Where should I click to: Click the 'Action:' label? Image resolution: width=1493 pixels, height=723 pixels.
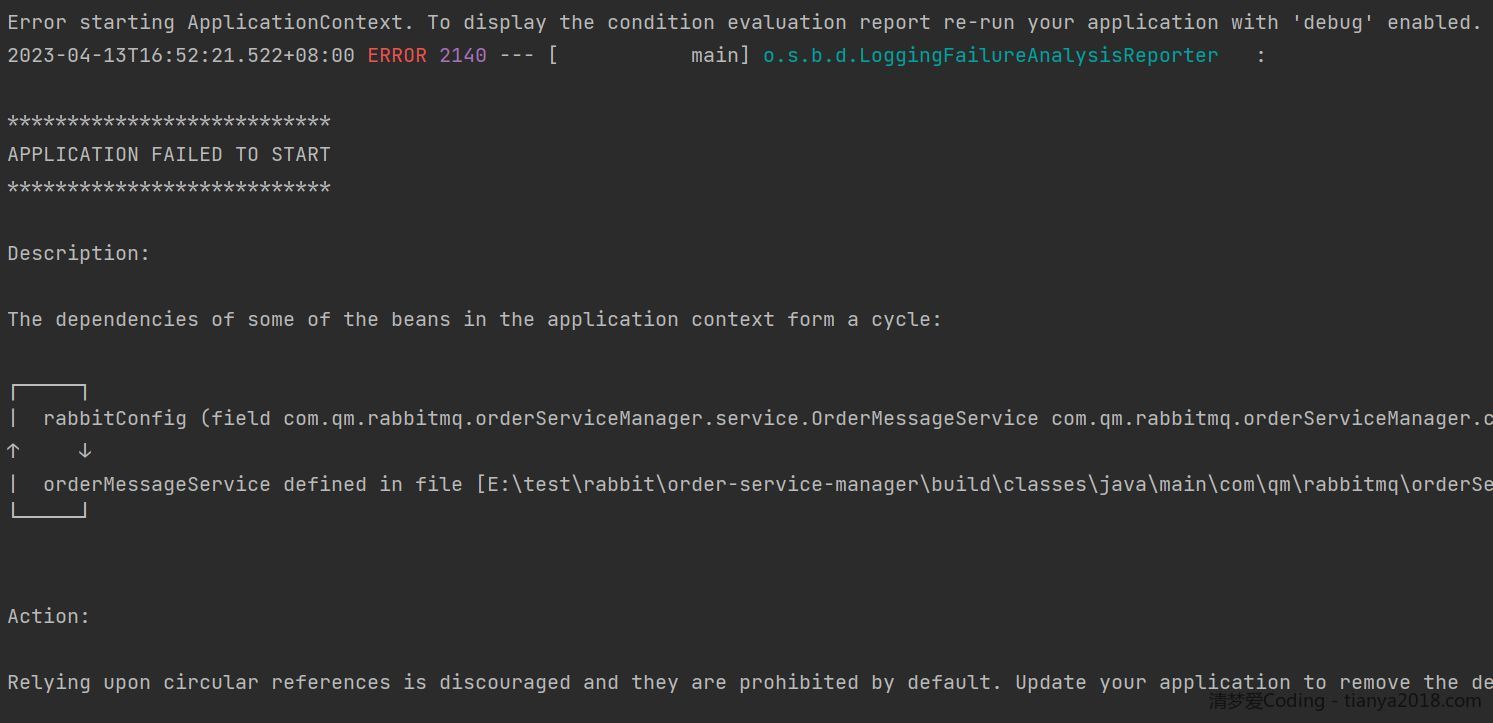coord(48,616)
